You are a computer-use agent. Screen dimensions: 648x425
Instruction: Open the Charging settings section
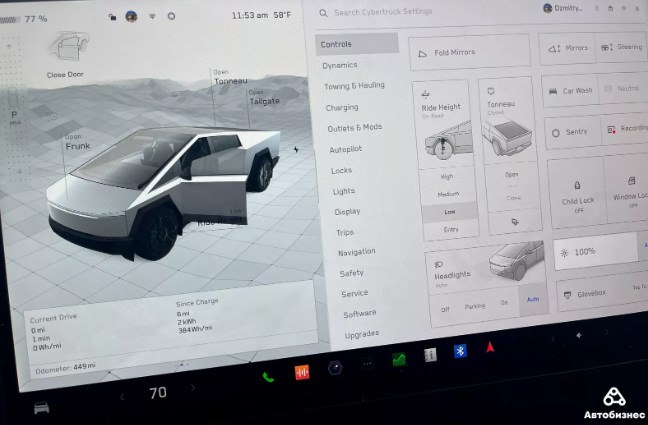coord(342,107)
